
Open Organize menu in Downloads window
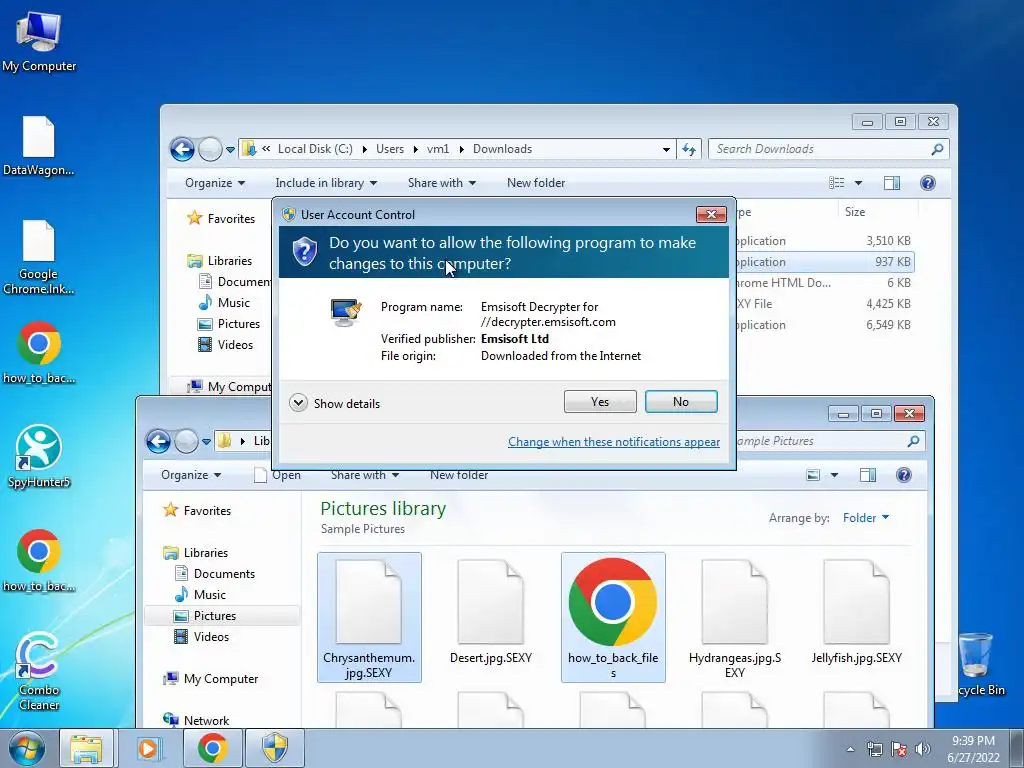[x=215, y=184]
